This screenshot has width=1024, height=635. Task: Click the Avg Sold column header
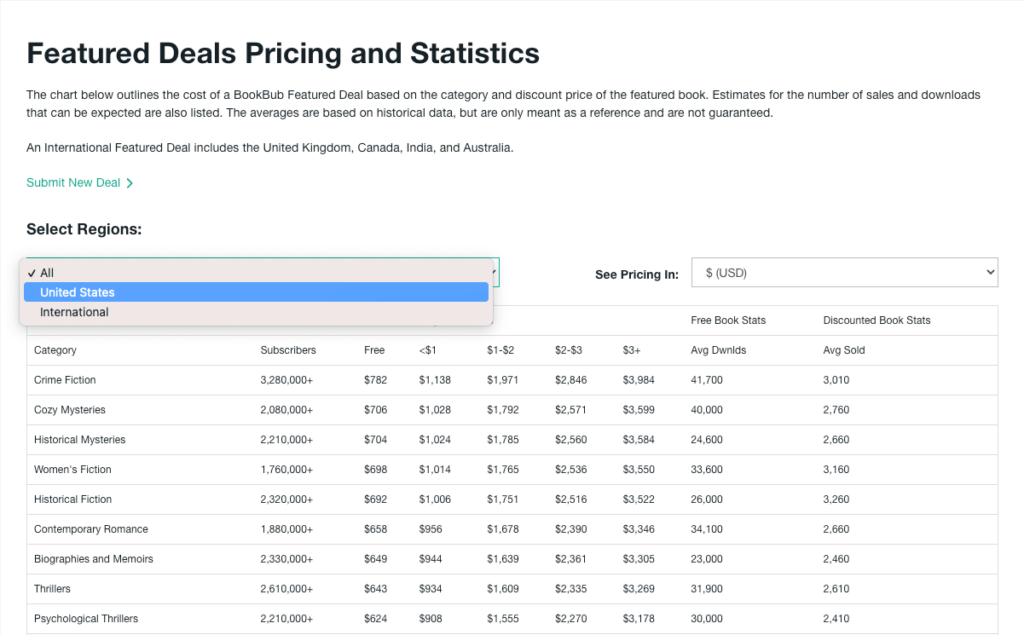pos(844,350)
